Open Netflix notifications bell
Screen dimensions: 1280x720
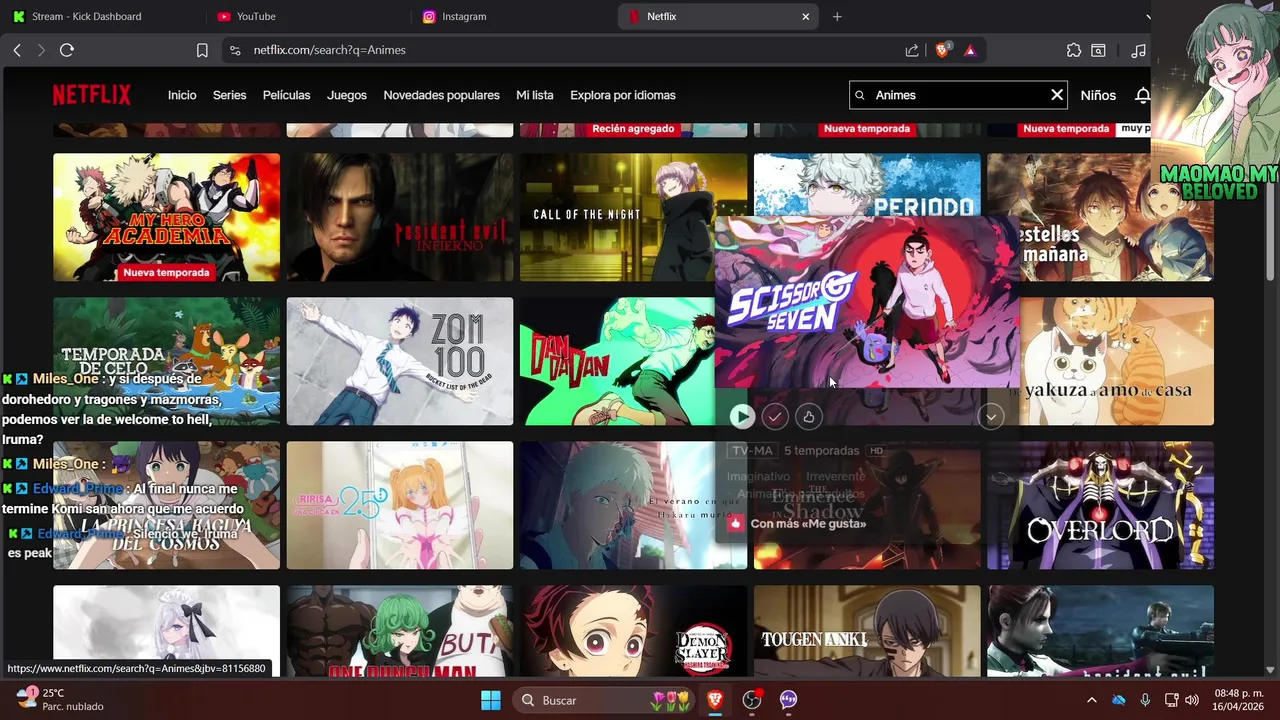click(x=1142, y=95)
